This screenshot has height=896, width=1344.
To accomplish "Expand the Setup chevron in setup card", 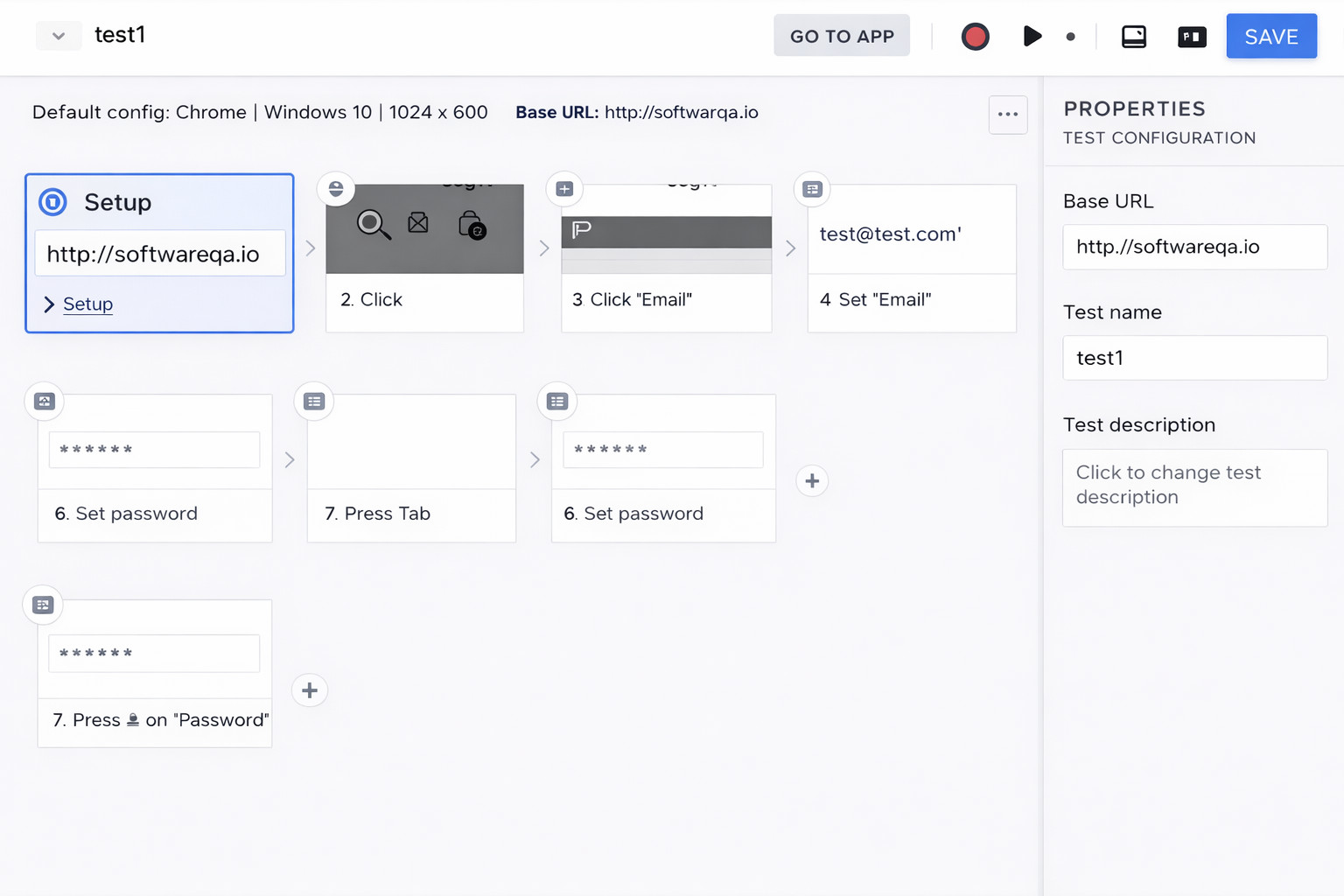I will coord(49,304).
